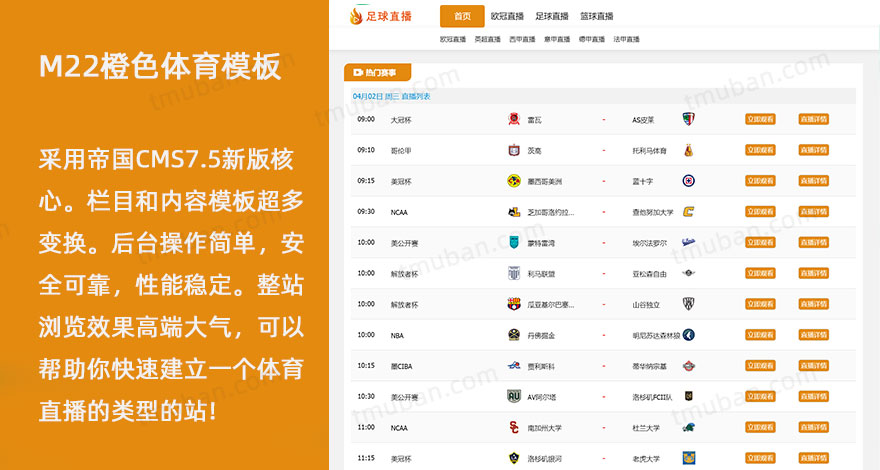Image resolution: width=880 pixels, height=470 pixels.
Task: Click the 山谷独立 shield crest
Action: (x=689, y=304)
